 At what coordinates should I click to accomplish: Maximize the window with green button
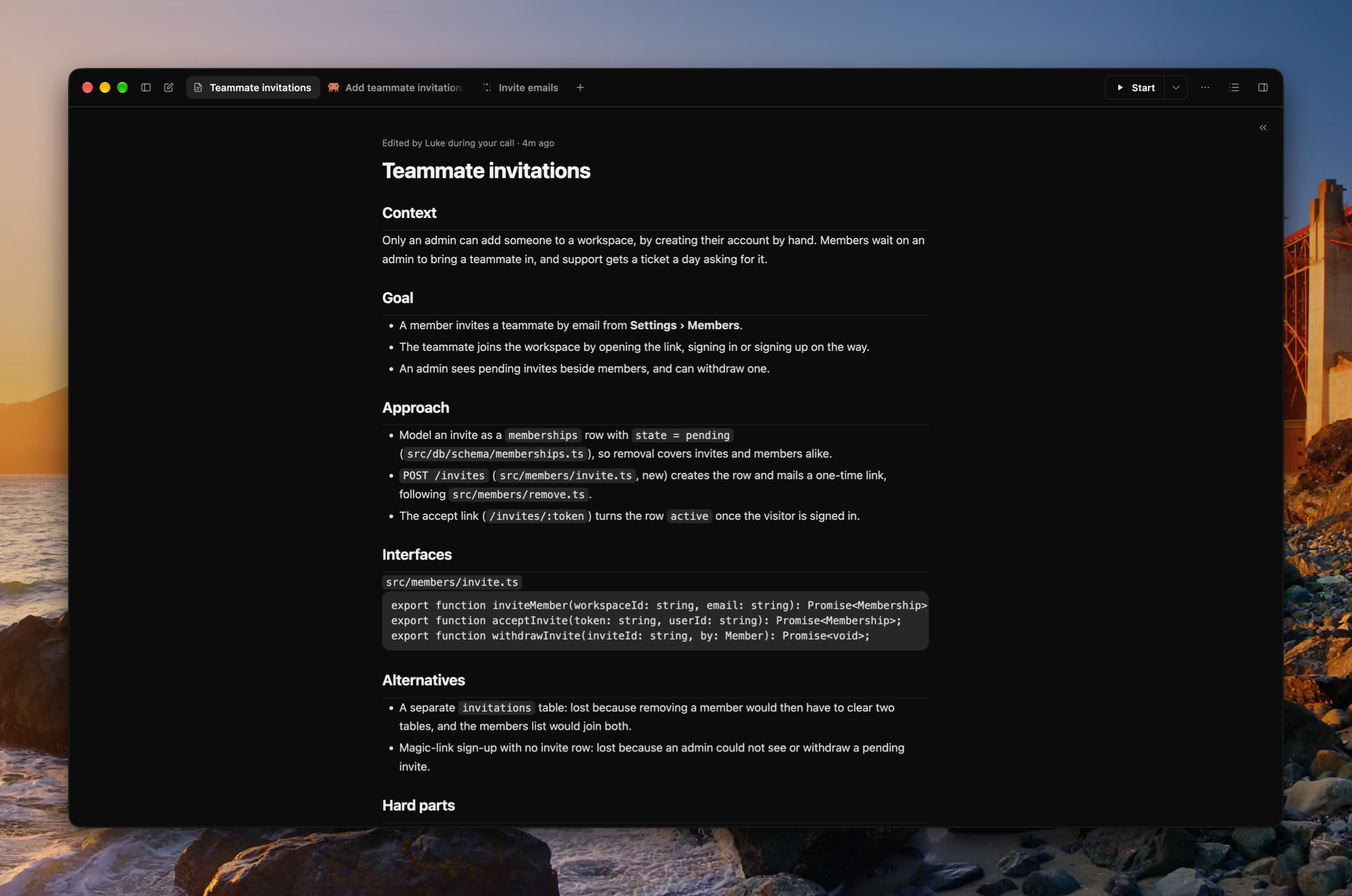[122, 87]
